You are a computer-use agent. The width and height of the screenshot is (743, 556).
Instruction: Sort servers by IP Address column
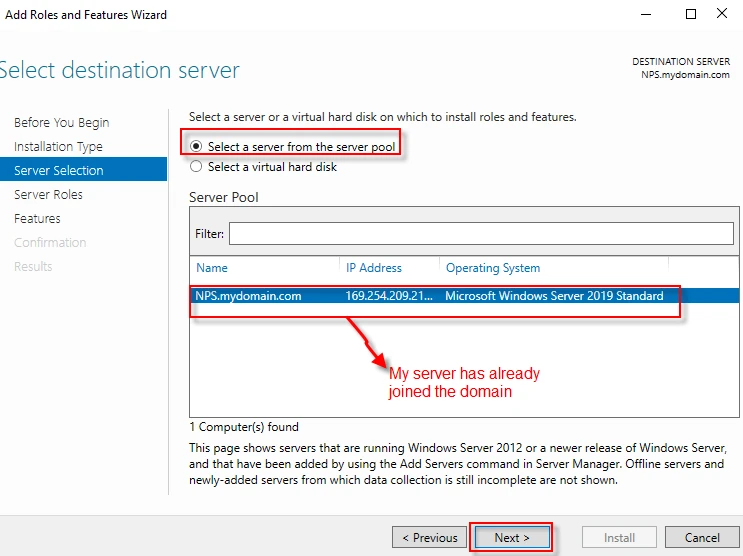(374, 268)
